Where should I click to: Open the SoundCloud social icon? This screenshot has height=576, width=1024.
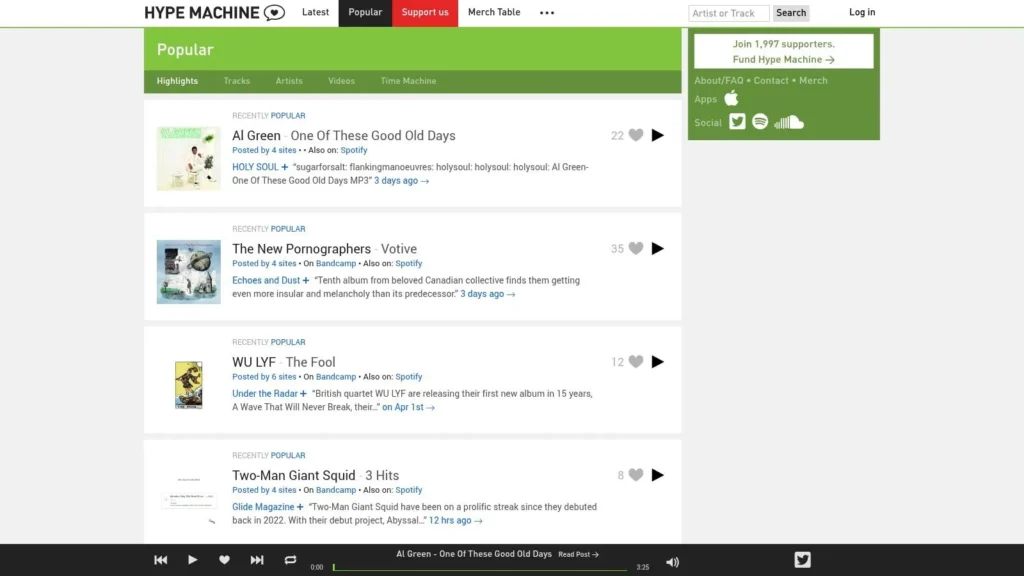tap(789, 122)
